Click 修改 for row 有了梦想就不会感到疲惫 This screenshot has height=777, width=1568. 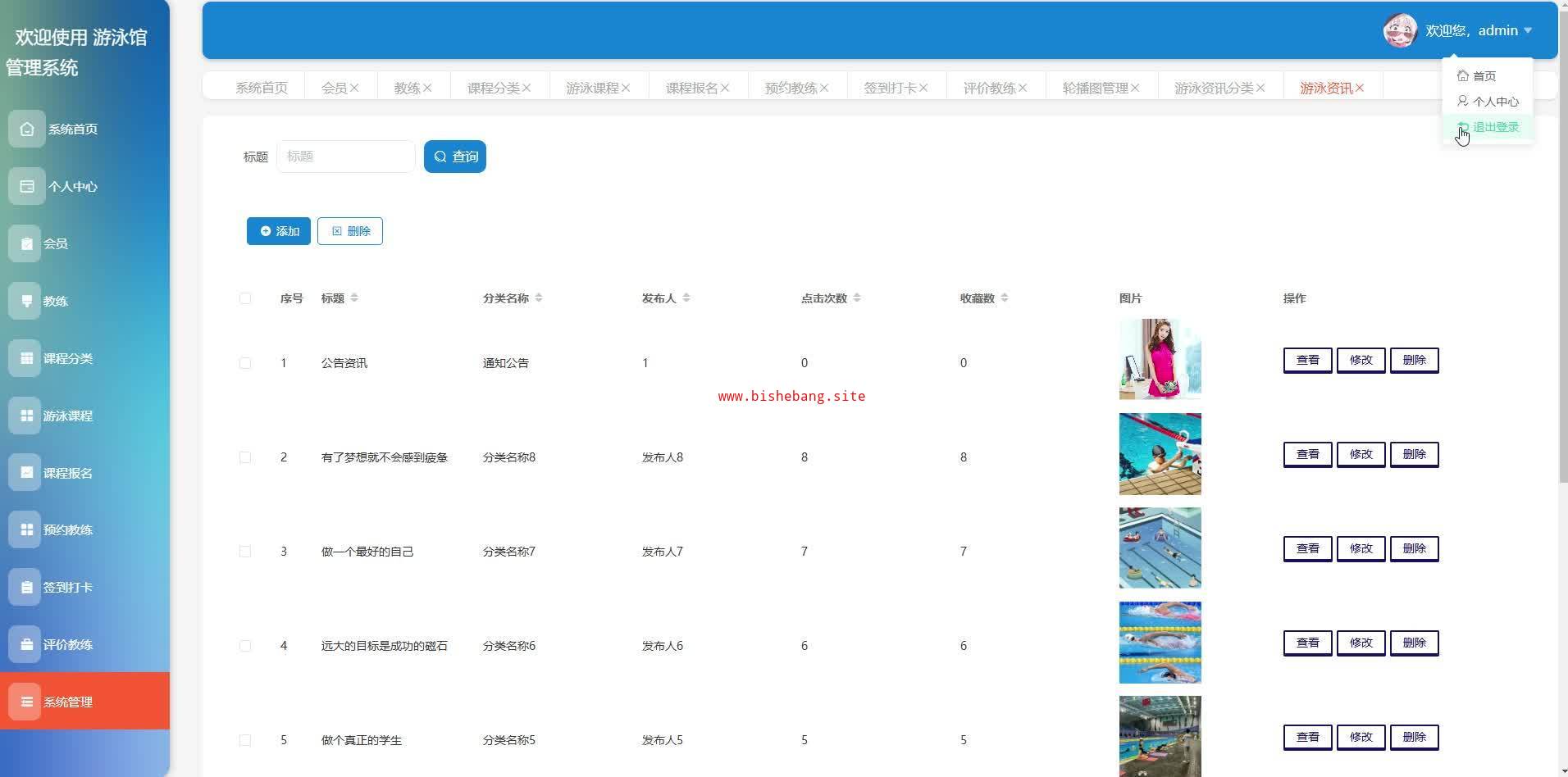click(1361, 454)
